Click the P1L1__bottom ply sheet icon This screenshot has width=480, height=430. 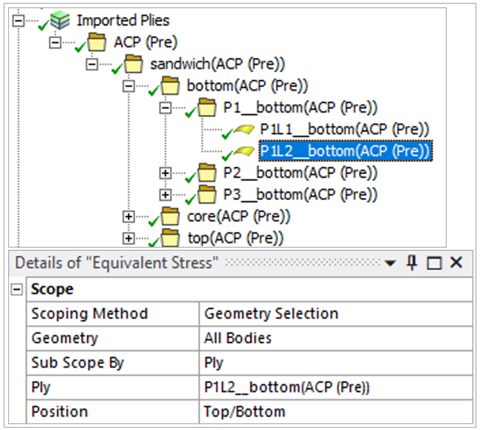[x=244, y=129]
